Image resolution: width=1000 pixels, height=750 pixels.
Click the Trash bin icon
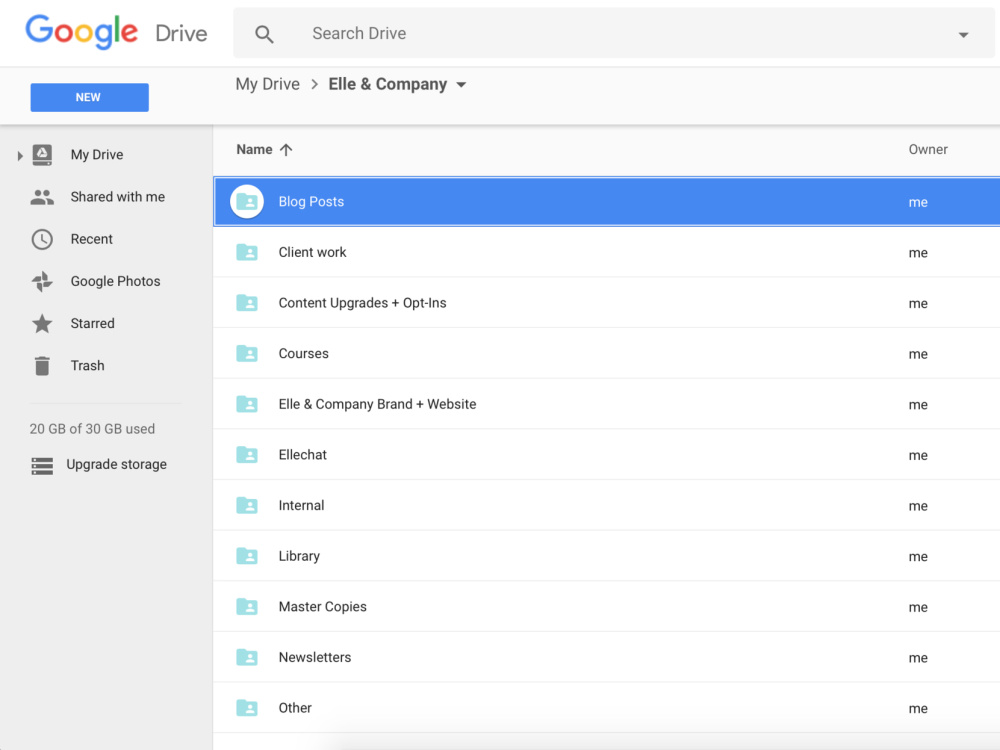[x=42, y=365]
